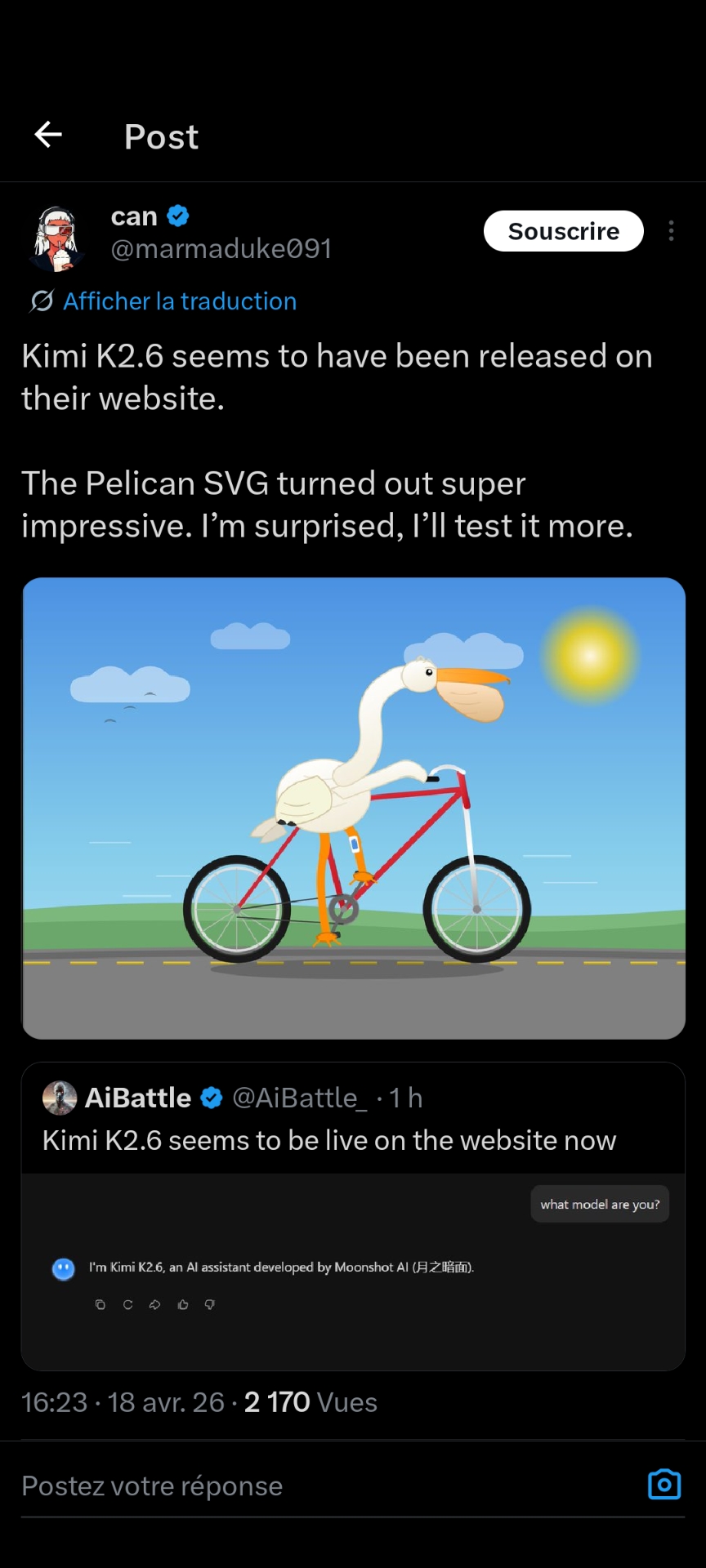Open the @marmaduke091 handle
Image resolution: width=706 pixels, height=1568 pixels.
[221, 248]
